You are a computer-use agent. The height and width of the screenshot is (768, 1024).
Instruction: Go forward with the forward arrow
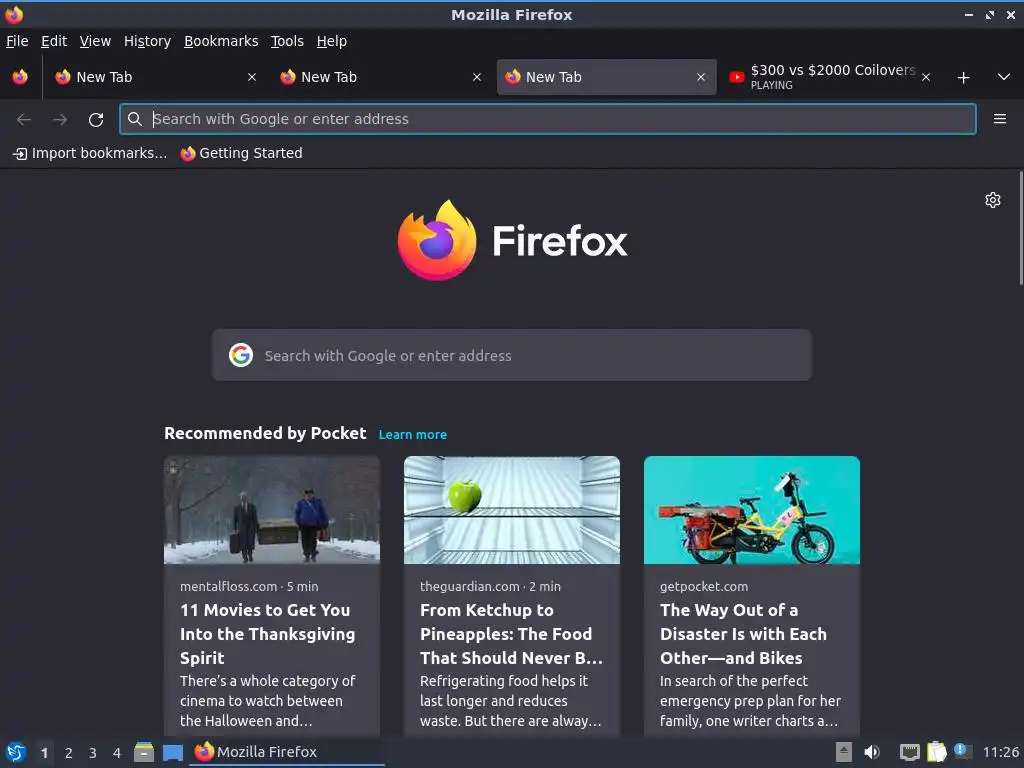60,120
